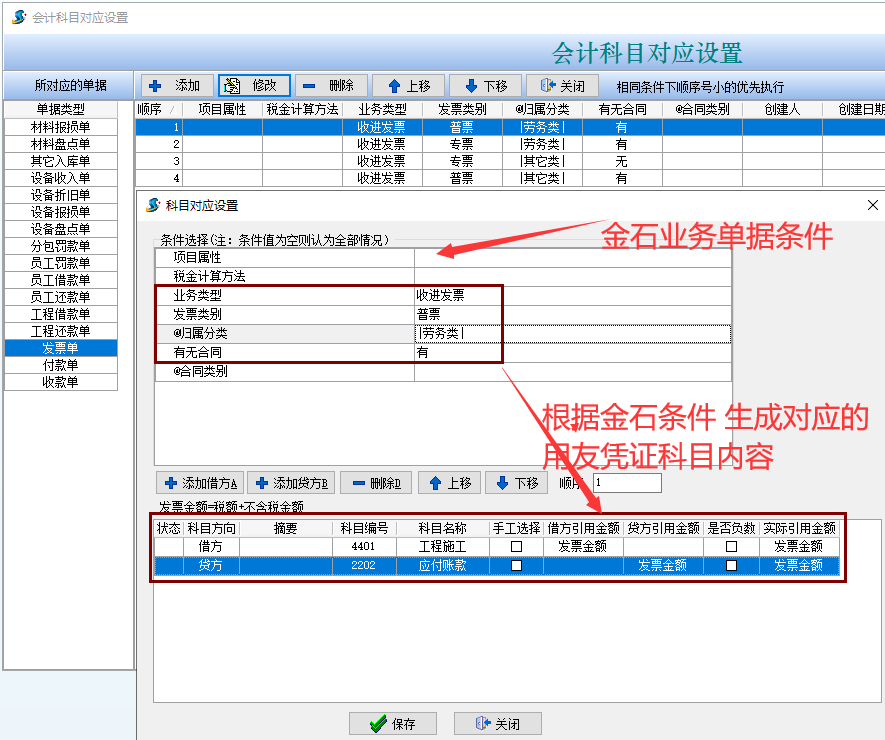Image resolution: width=885 pixels, height=740 pixels.
Task: Click the 保存 button
Action: pyautogui.click(x=391, y=724)
